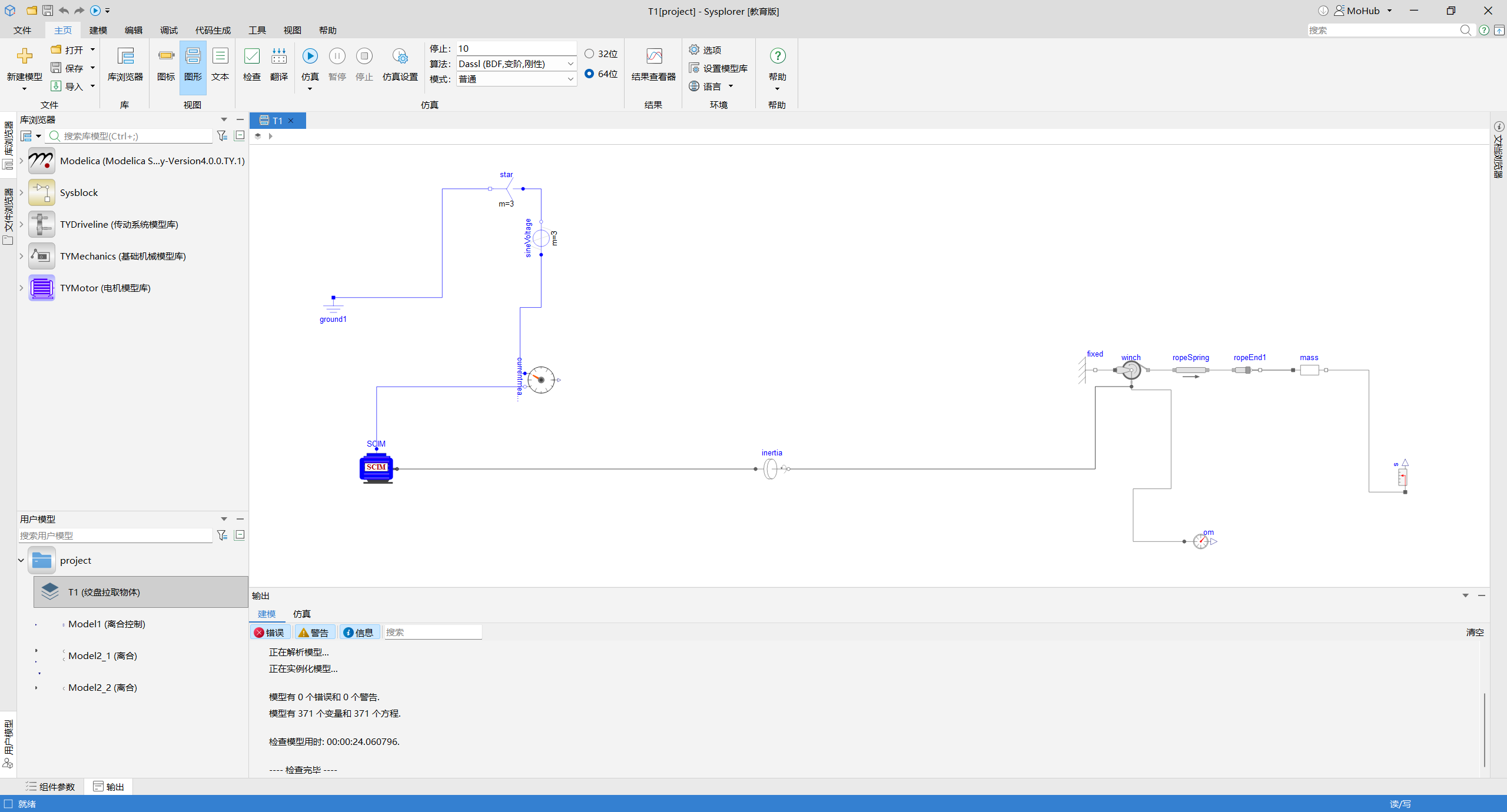
Task: Expand the Modelica library tree node
Action: click(21, 161)
